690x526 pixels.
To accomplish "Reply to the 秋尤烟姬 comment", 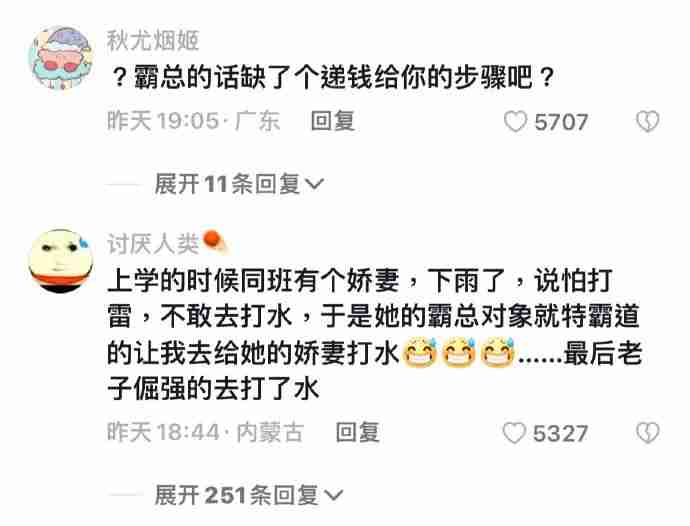I will click(333, 121).
